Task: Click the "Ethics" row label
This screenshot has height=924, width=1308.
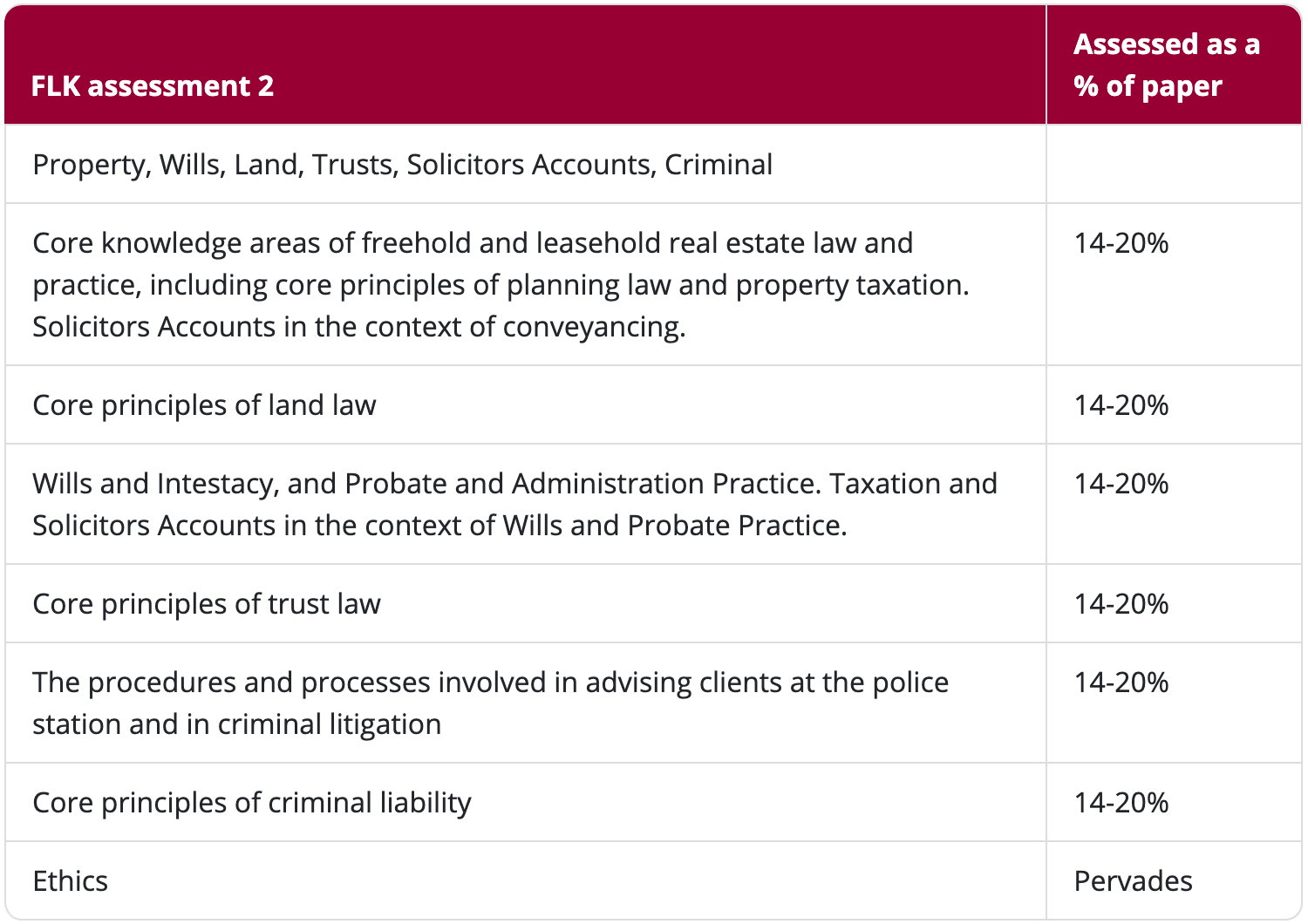Action: (x=71, y=881)
